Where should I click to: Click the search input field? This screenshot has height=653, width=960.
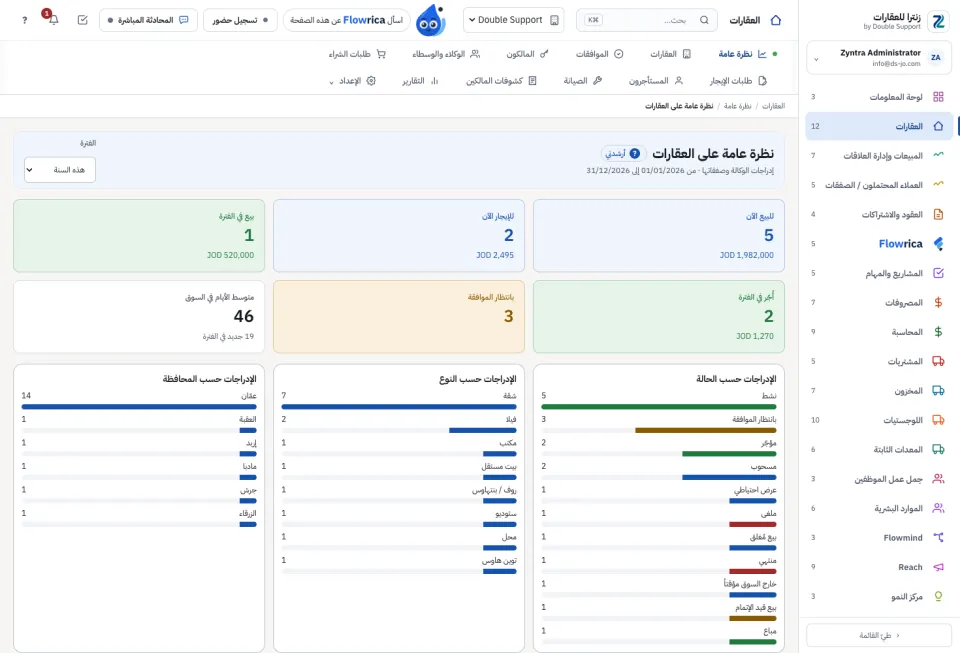tap(647, 20)
